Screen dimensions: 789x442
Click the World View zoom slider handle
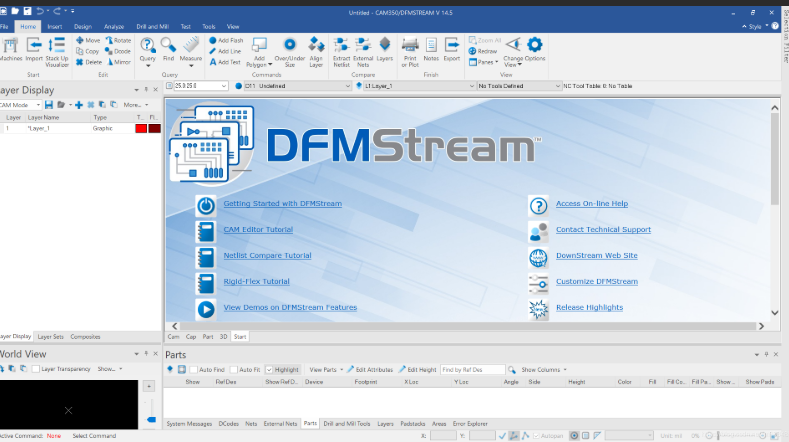(x=151, y=419)
